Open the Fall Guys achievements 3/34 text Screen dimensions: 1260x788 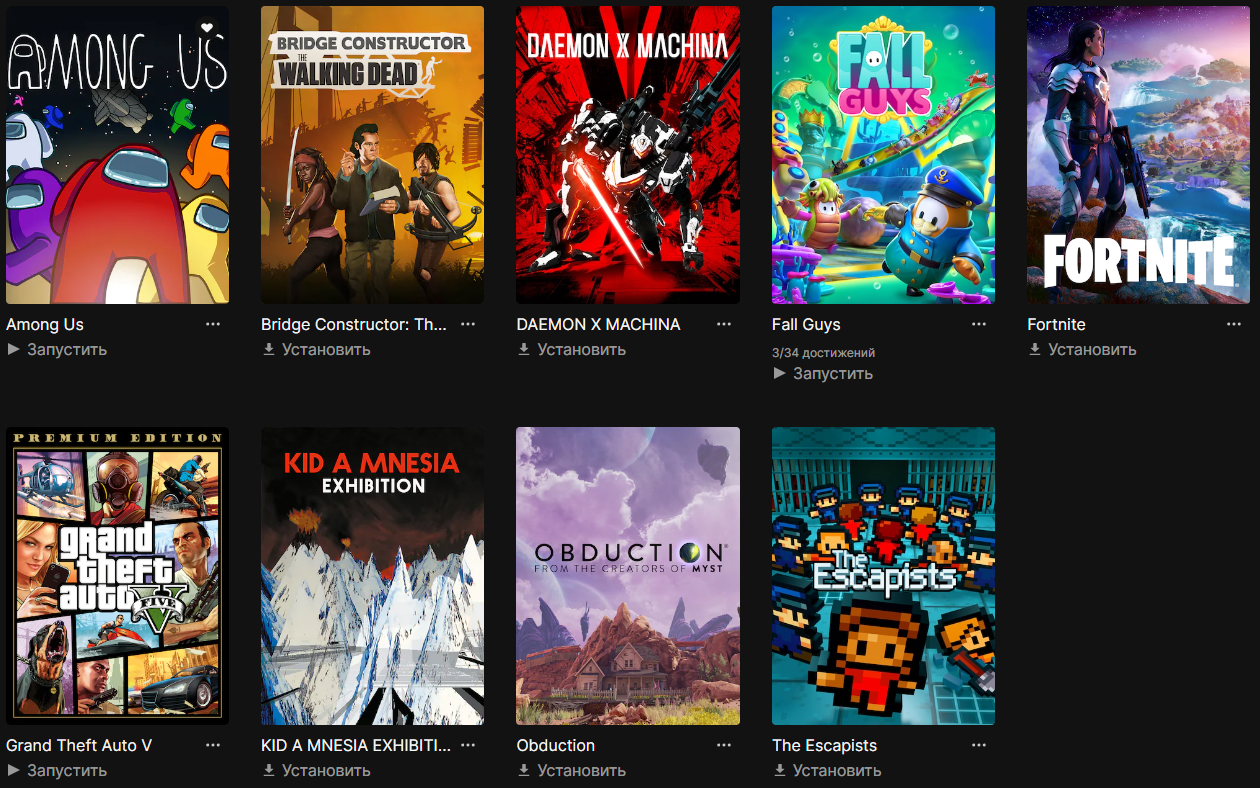coord(824,353)
